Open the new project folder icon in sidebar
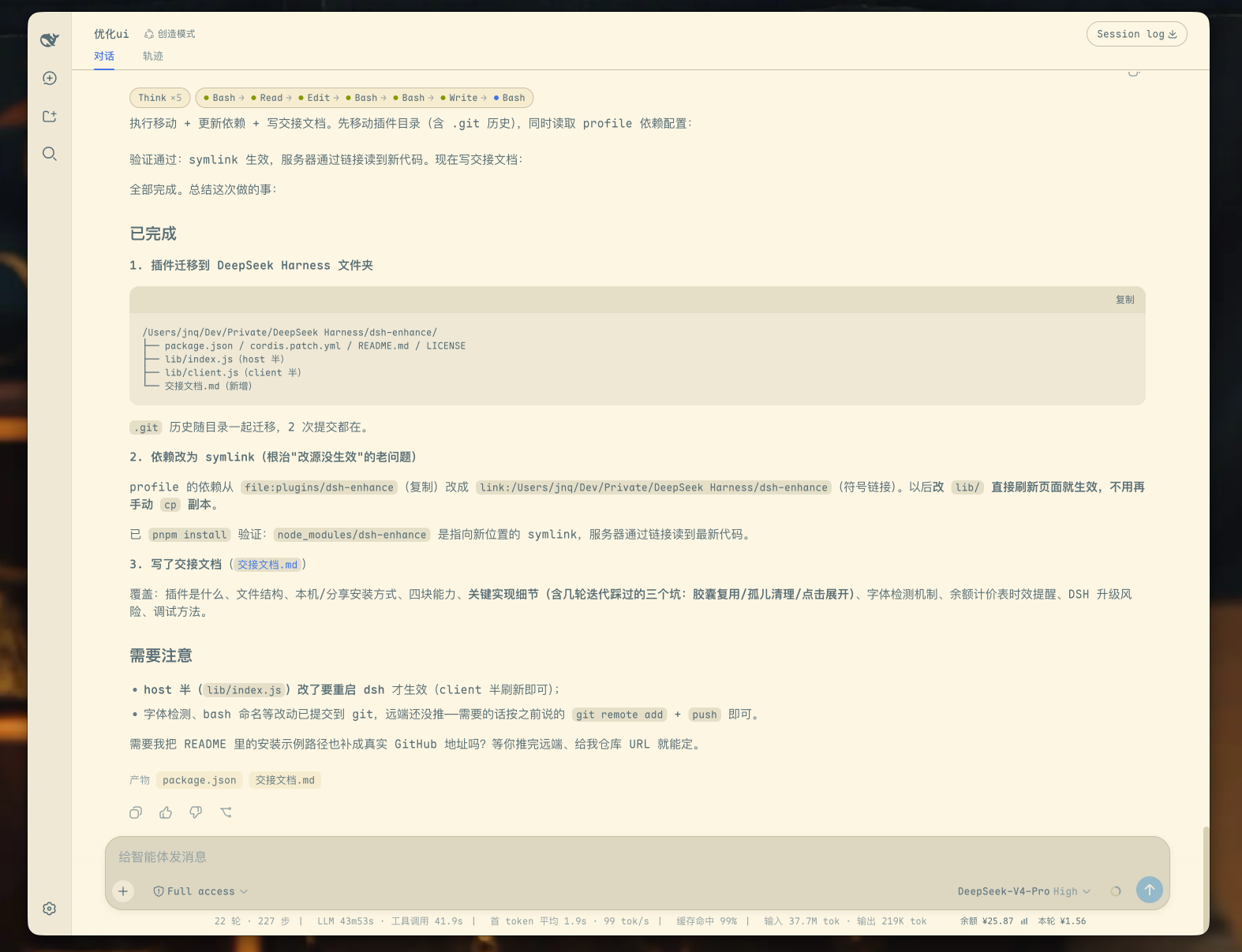This screenshot has height=952, width=1242. [50, 116]
